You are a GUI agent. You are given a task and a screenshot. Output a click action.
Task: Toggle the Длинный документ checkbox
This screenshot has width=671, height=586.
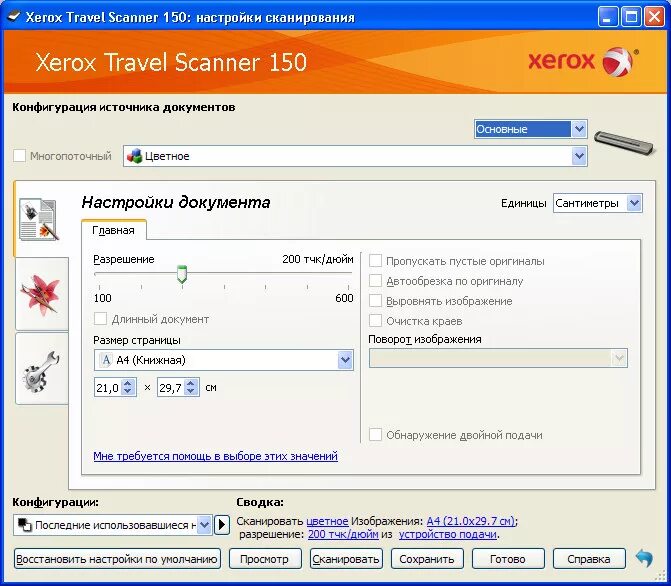tap(100, 319)
